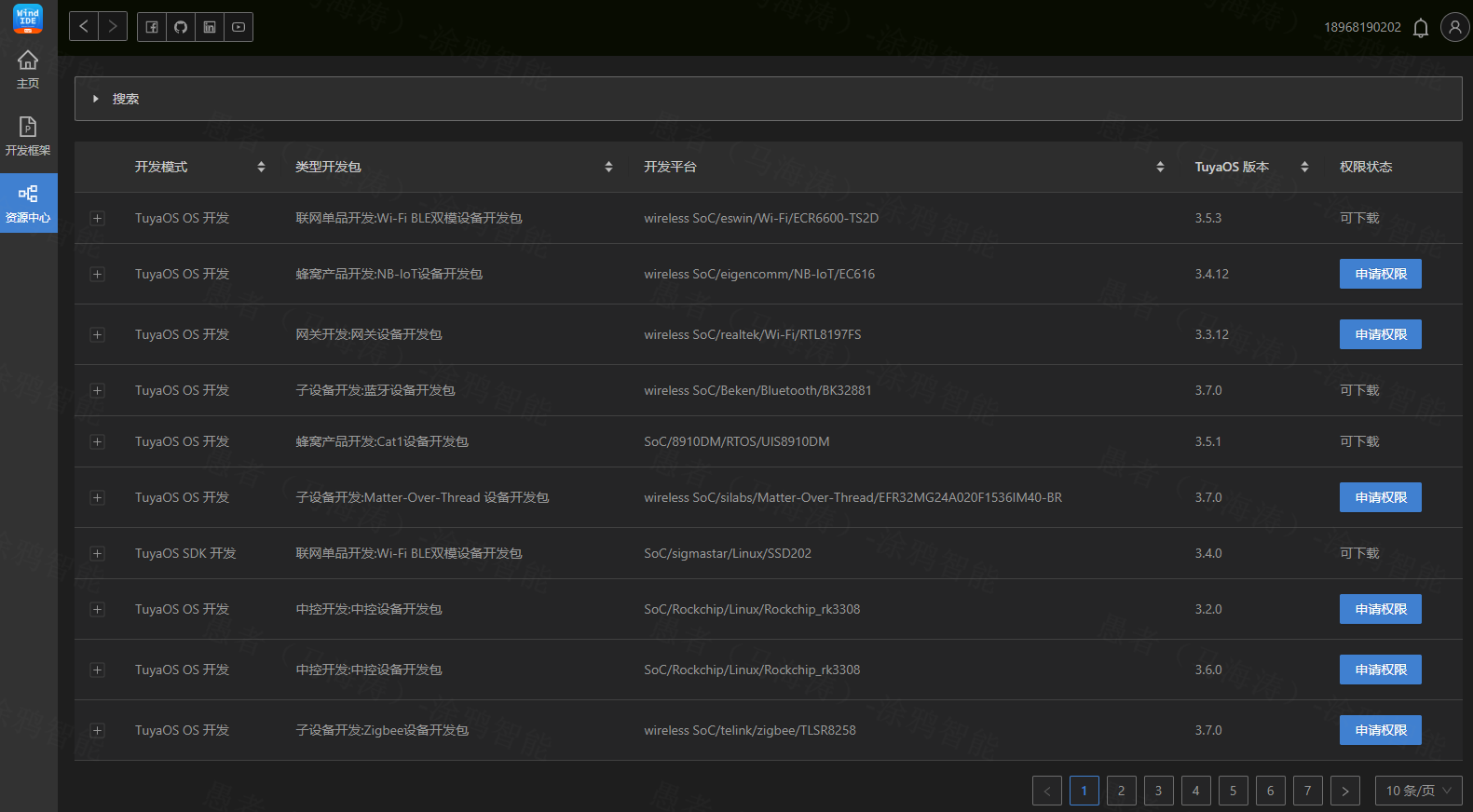Click SoC/sigmastar/Linux/SSD202 platform cell
This screenshot has height=812, width=1473.
click(728, 553)
